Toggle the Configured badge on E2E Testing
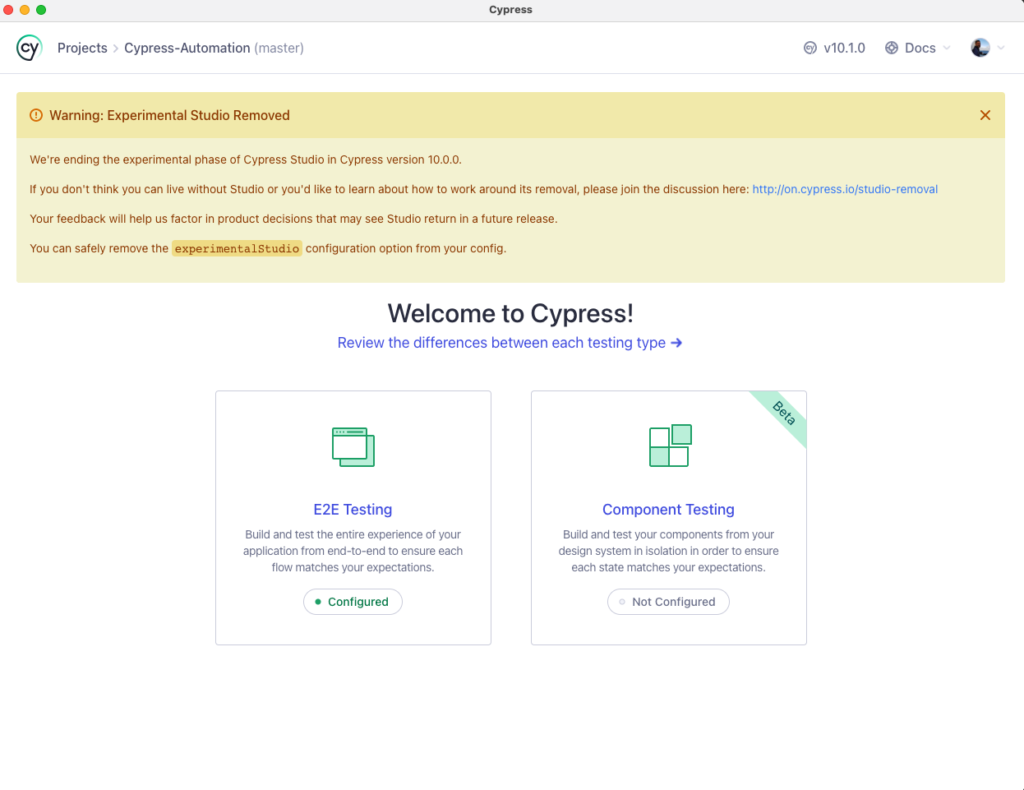The image size is (1024, 790). click(352, 602)
